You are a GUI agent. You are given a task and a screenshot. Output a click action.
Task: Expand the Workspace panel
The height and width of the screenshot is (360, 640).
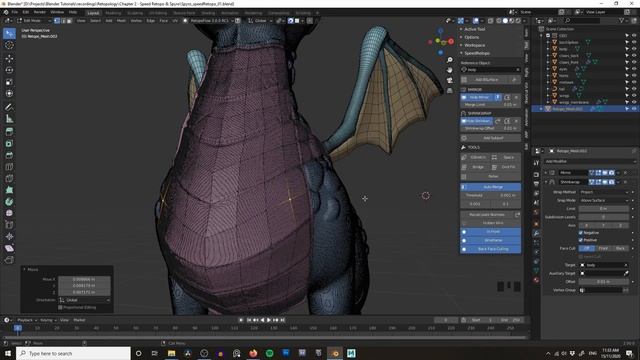point(474,45)
